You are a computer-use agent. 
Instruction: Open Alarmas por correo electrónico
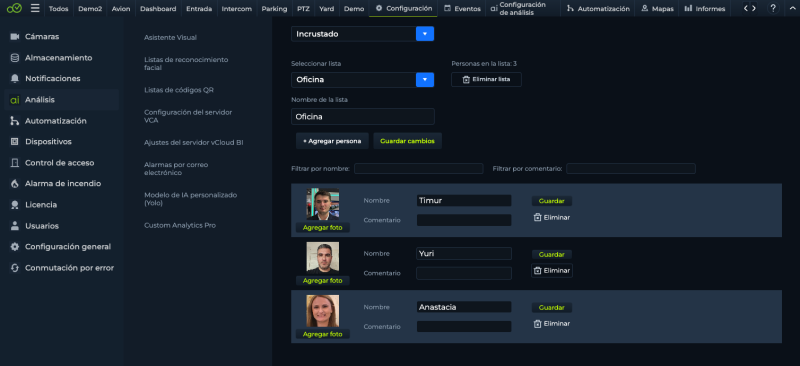tap(176, 168)
